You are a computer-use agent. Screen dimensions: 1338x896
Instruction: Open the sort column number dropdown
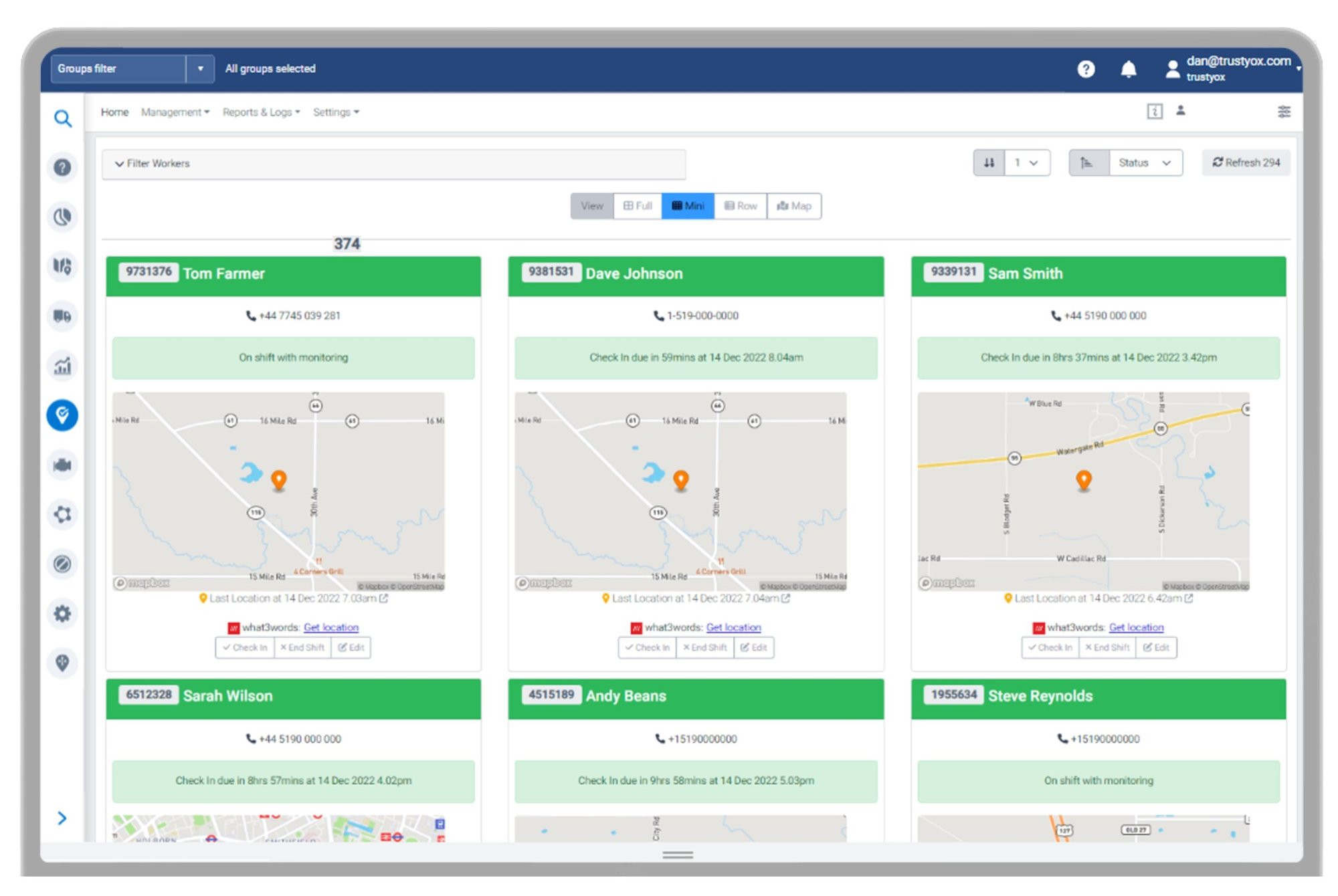pos(1027,162)
